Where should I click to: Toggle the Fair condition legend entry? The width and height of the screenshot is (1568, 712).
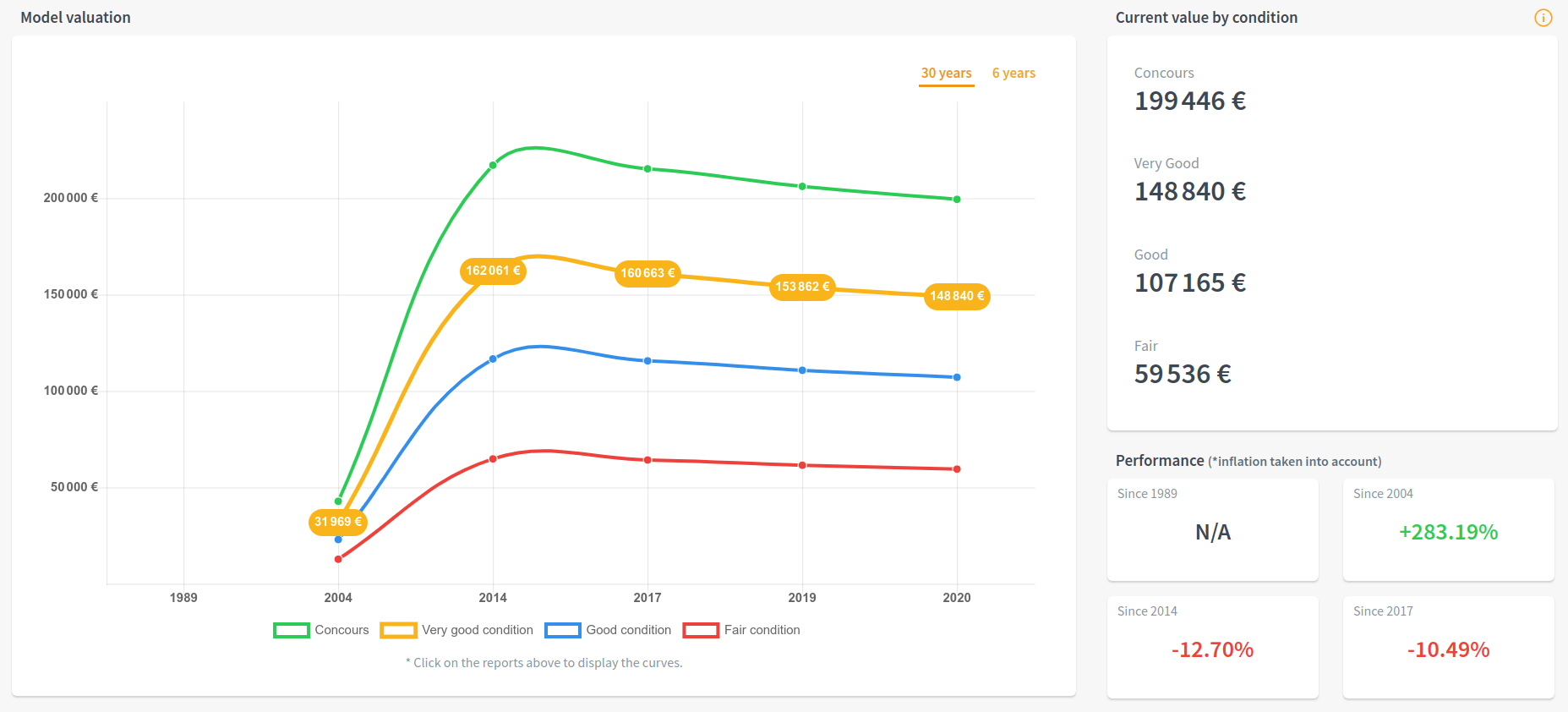tap(741, 630)
